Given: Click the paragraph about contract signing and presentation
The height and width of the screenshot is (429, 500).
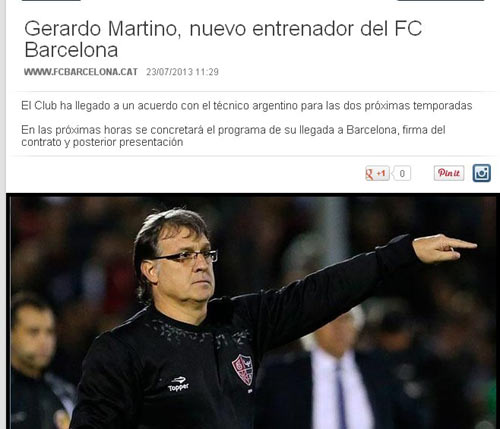Looking at the screenshot, I should click(x=233, y=136).
